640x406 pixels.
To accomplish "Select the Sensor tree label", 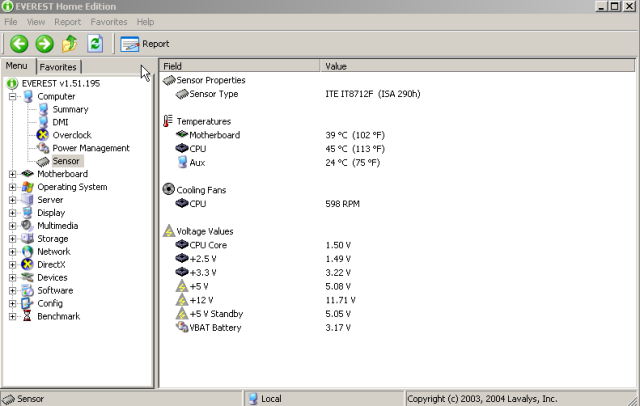I will pos(66,161).
